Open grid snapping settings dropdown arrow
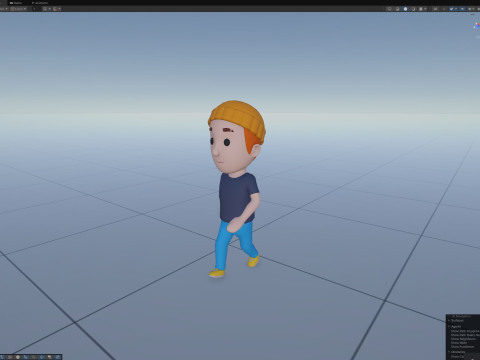This screenshot has height=360, width=480. tap(60, 9)
